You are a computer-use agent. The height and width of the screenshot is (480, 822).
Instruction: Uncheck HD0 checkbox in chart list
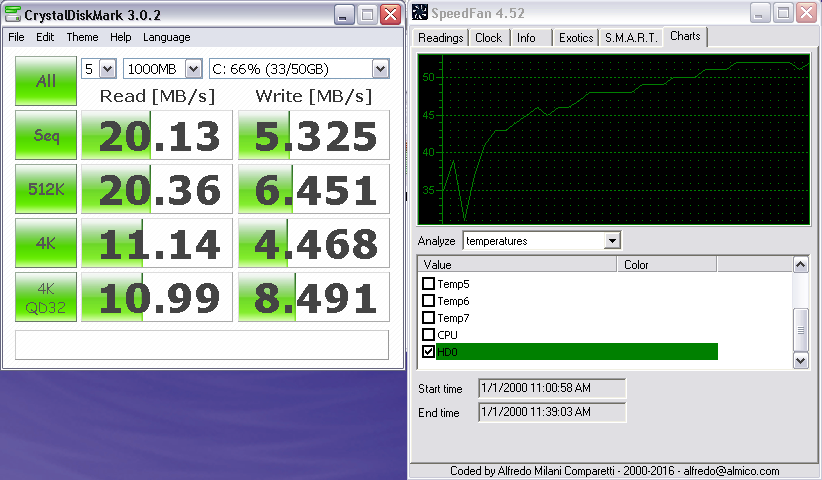click(428, 352)
